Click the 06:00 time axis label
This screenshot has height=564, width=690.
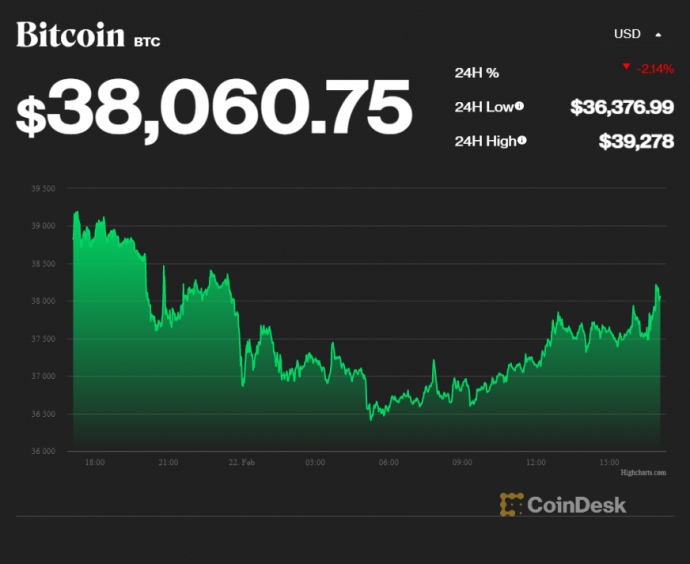click(x=389, y=462)
